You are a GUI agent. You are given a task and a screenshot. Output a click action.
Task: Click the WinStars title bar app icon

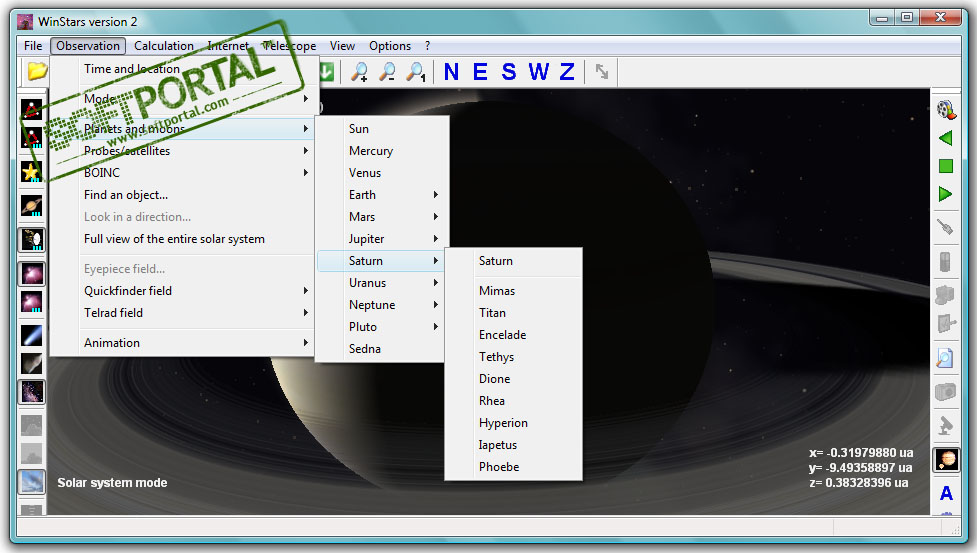[25, 22]
